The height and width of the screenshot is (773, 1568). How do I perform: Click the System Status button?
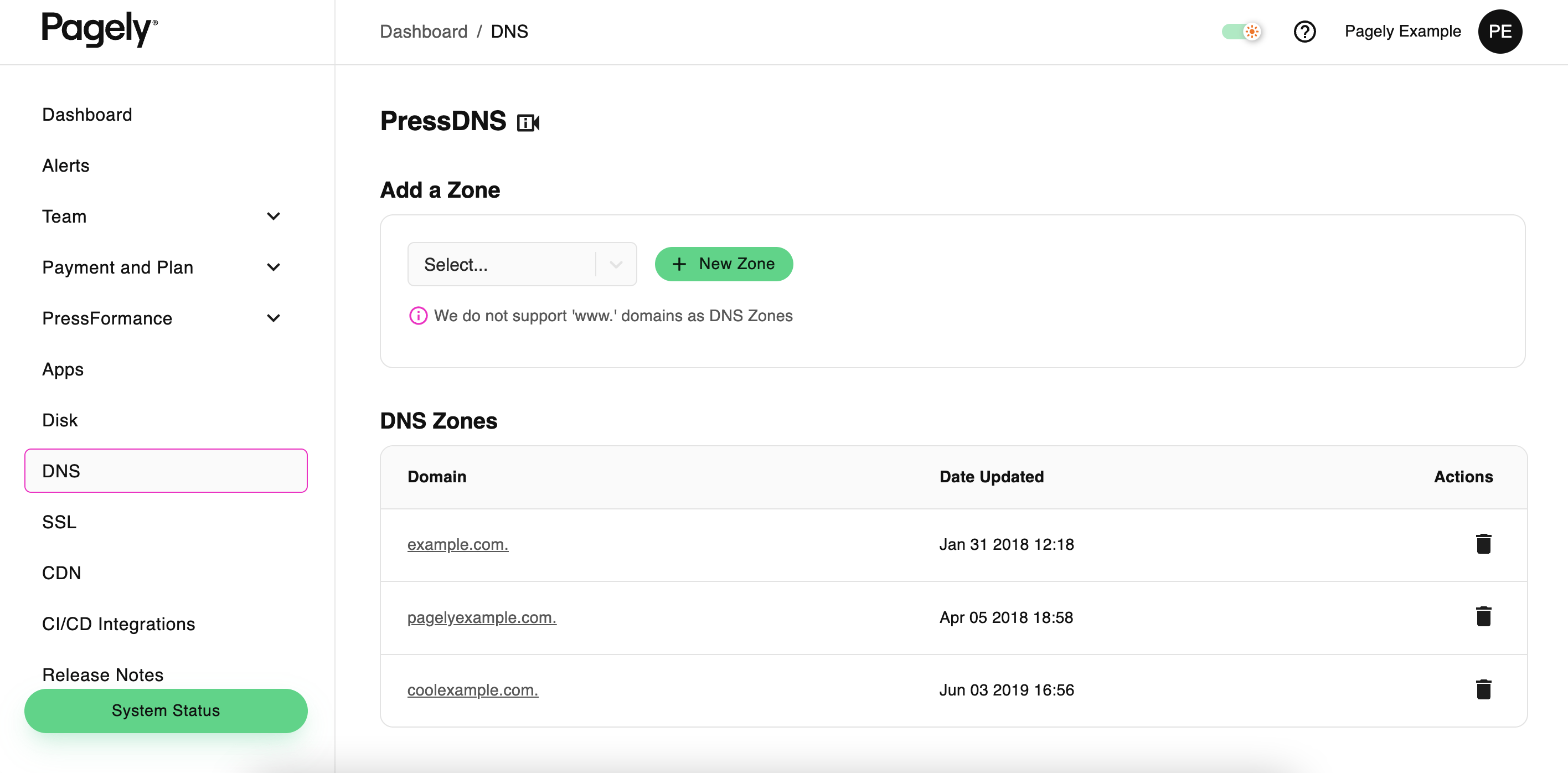point(166,710)
